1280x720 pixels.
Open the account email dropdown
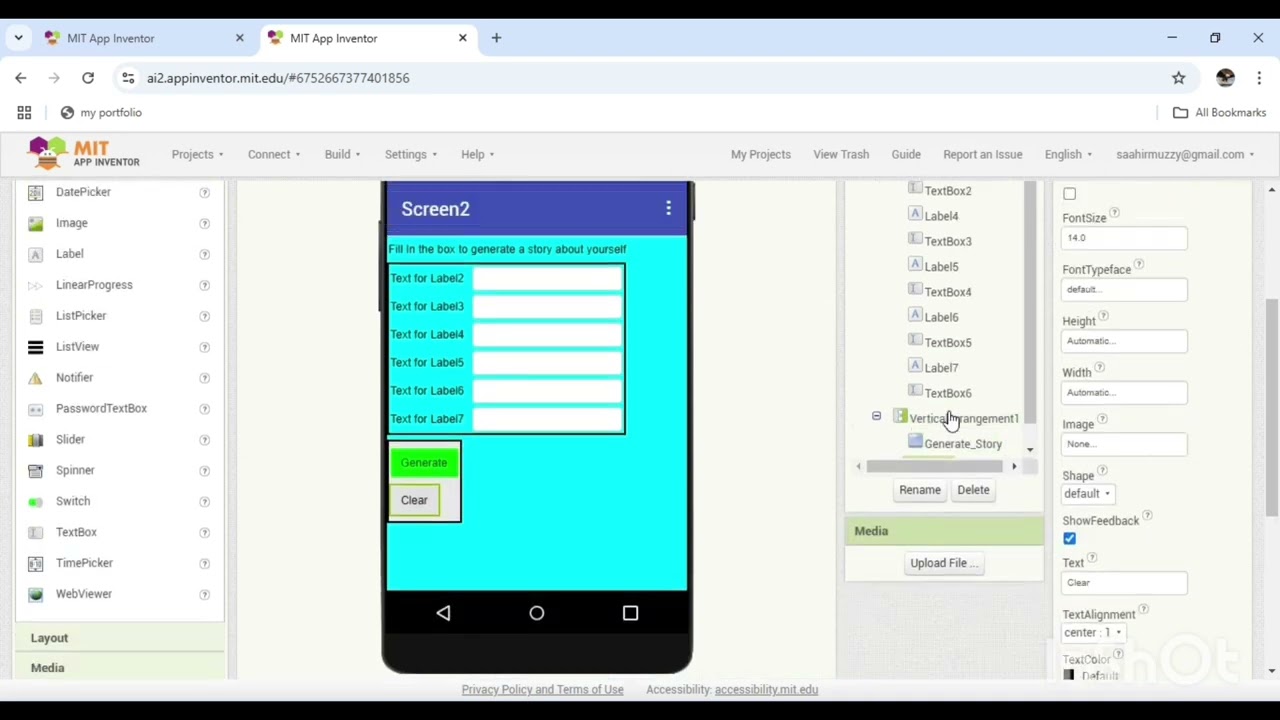1185,154
